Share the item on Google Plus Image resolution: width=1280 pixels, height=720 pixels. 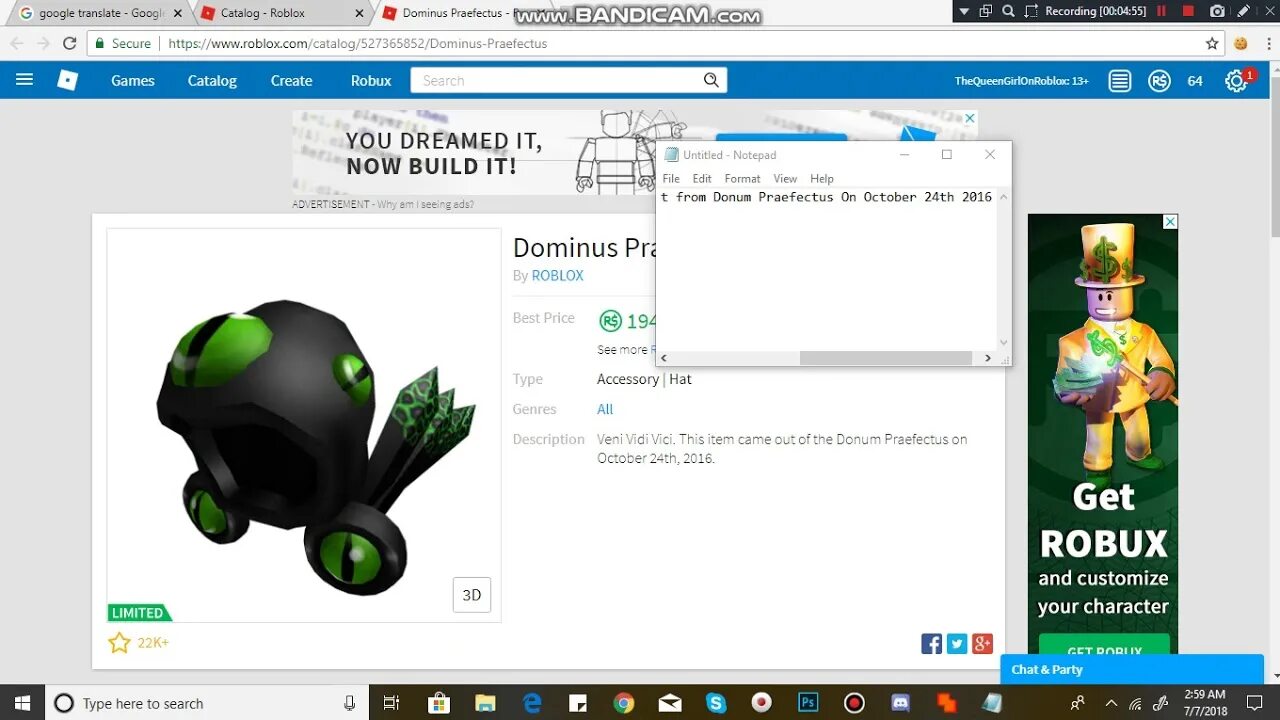click(983, 644)
